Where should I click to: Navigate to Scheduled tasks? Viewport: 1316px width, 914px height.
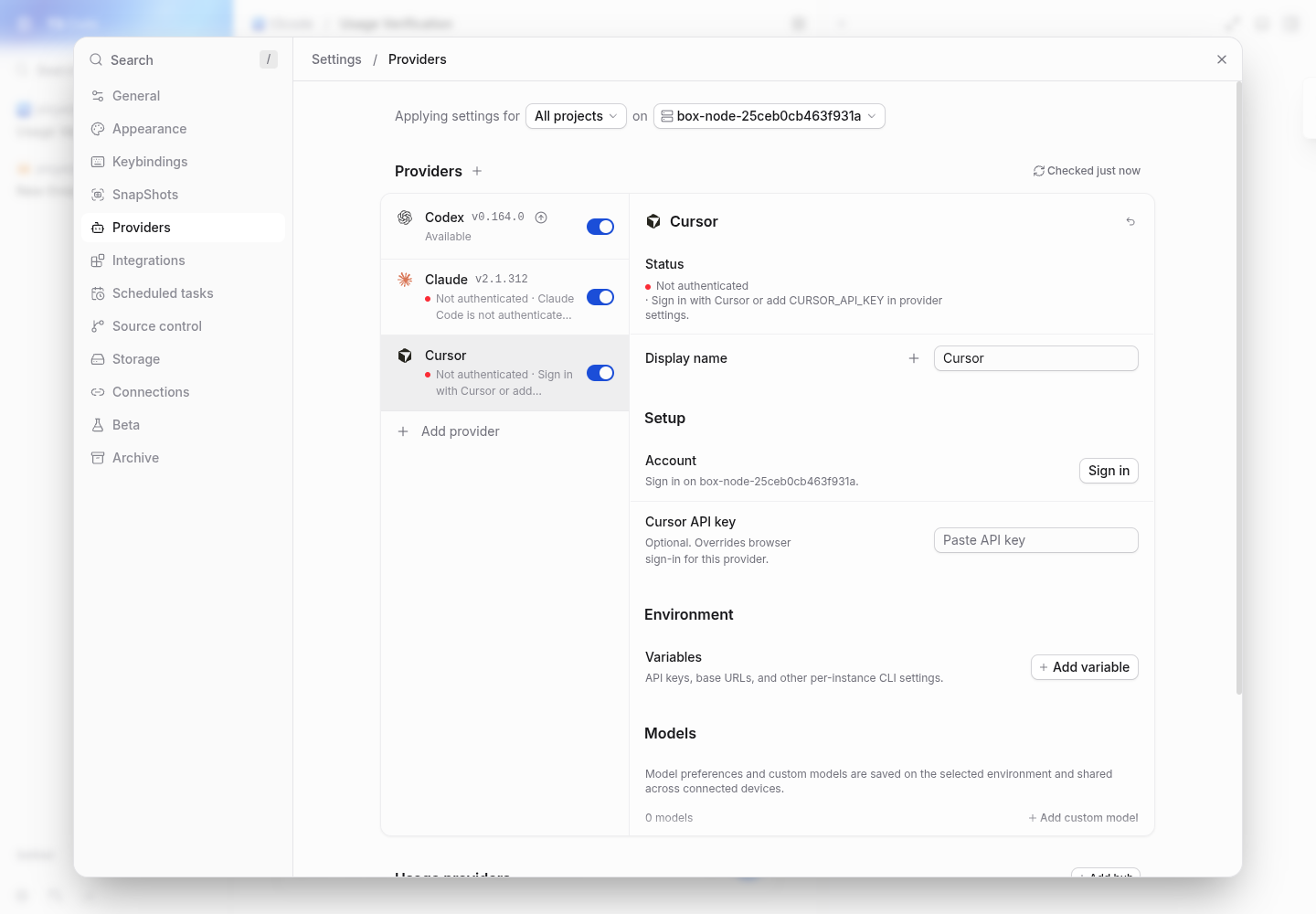[183, 293]
